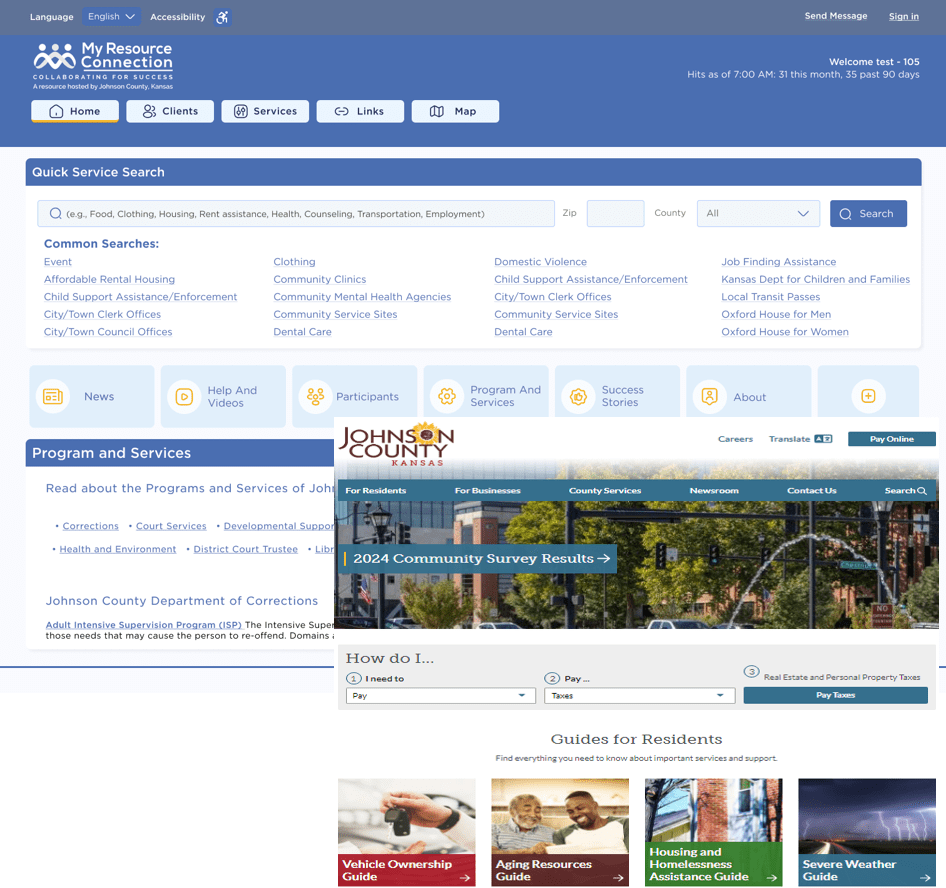Open the Success Stories icon tile
Screen dimensions: 946x888
click(578, 396)
